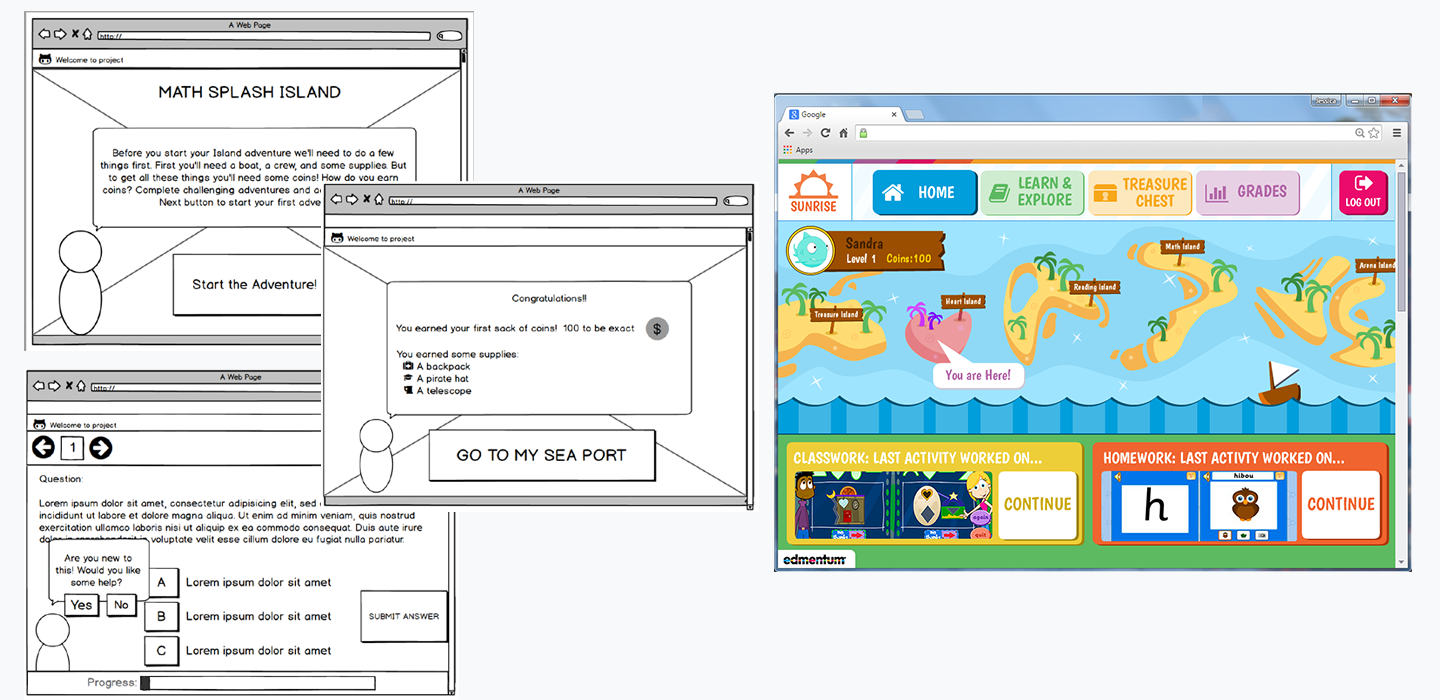This screenshot has height=700, width=1440.
Task: Click the Log Out icon button
Action: click(x=1363, y=192)
